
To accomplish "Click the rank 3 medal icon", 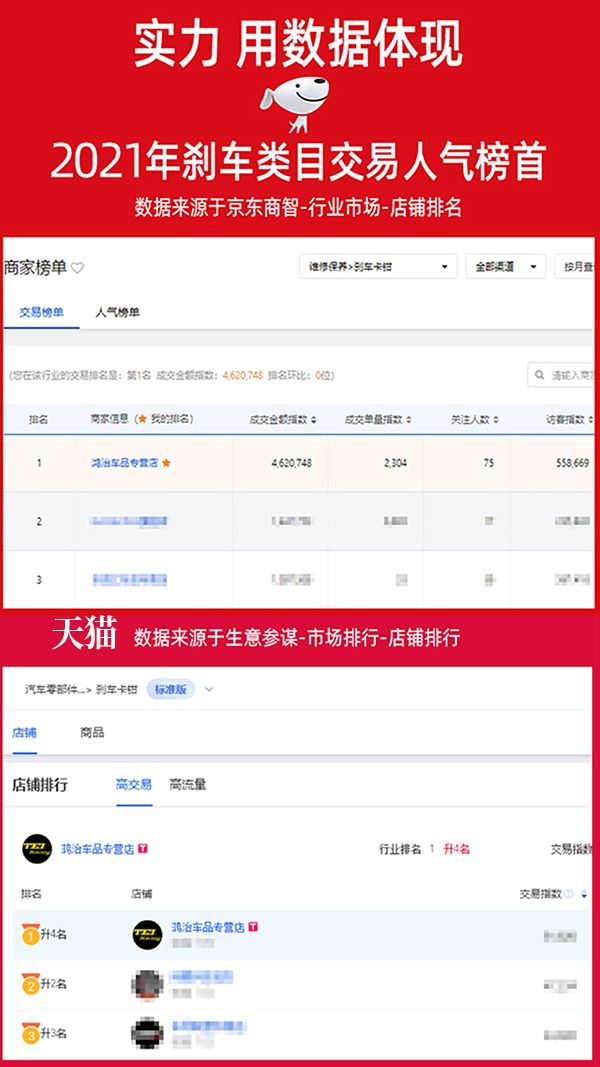I will tap(30, 1034).
